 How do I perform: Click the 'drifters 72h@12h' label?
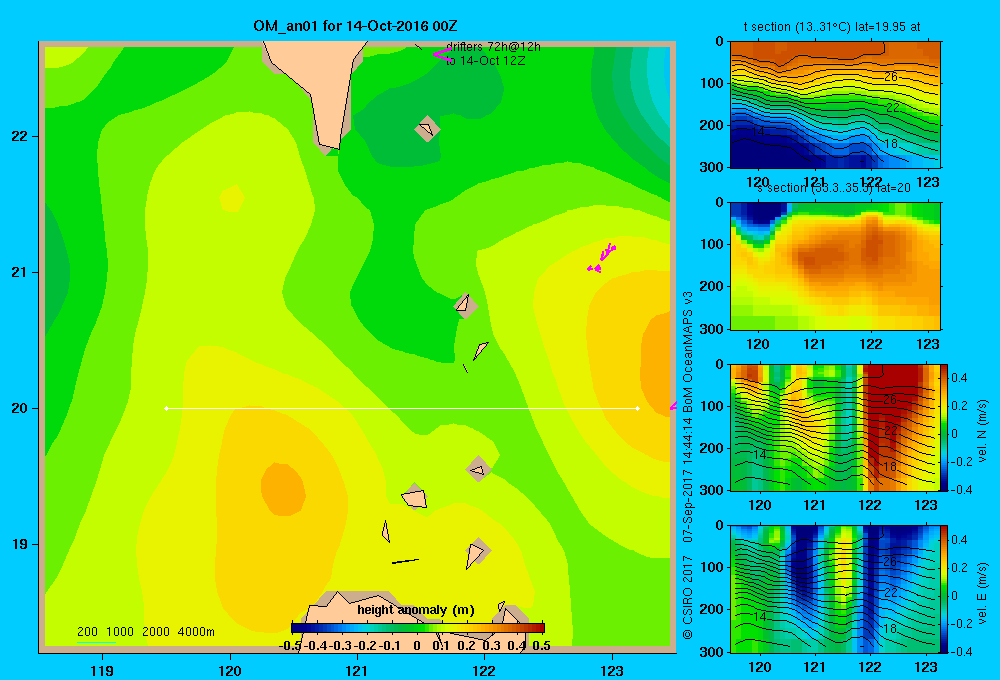click(493, 47)
